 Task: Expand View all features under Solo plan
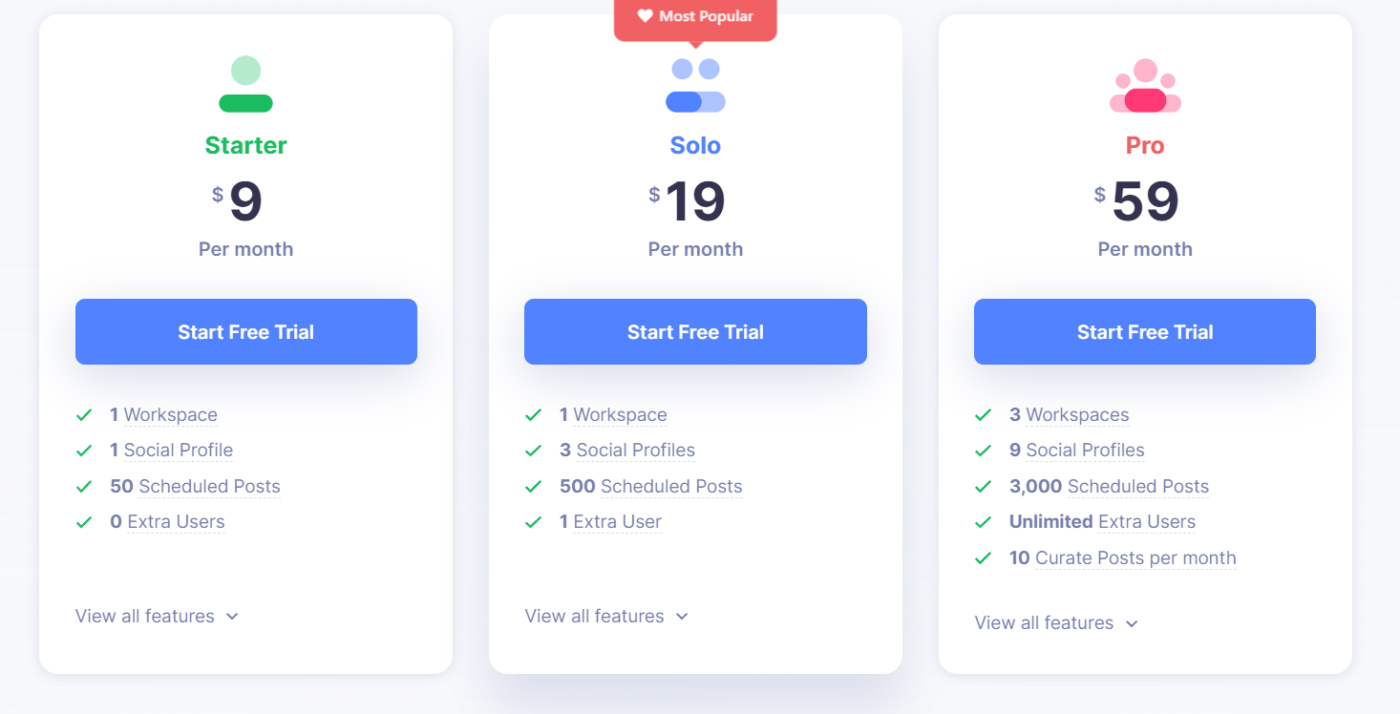click(x=607, y=616)
